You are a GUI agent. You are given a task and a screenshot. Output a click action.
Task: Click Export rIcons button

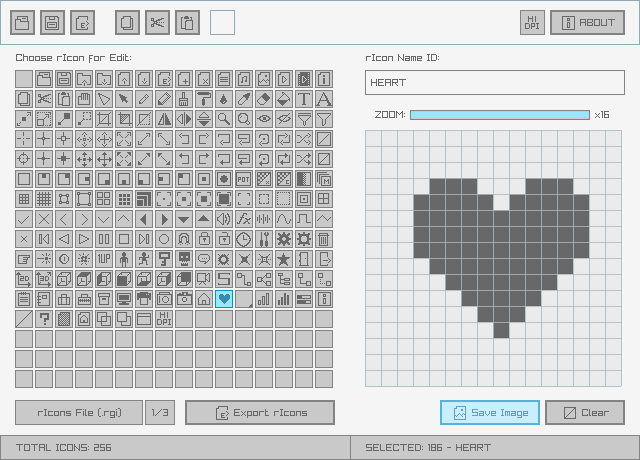pos(260,413)
